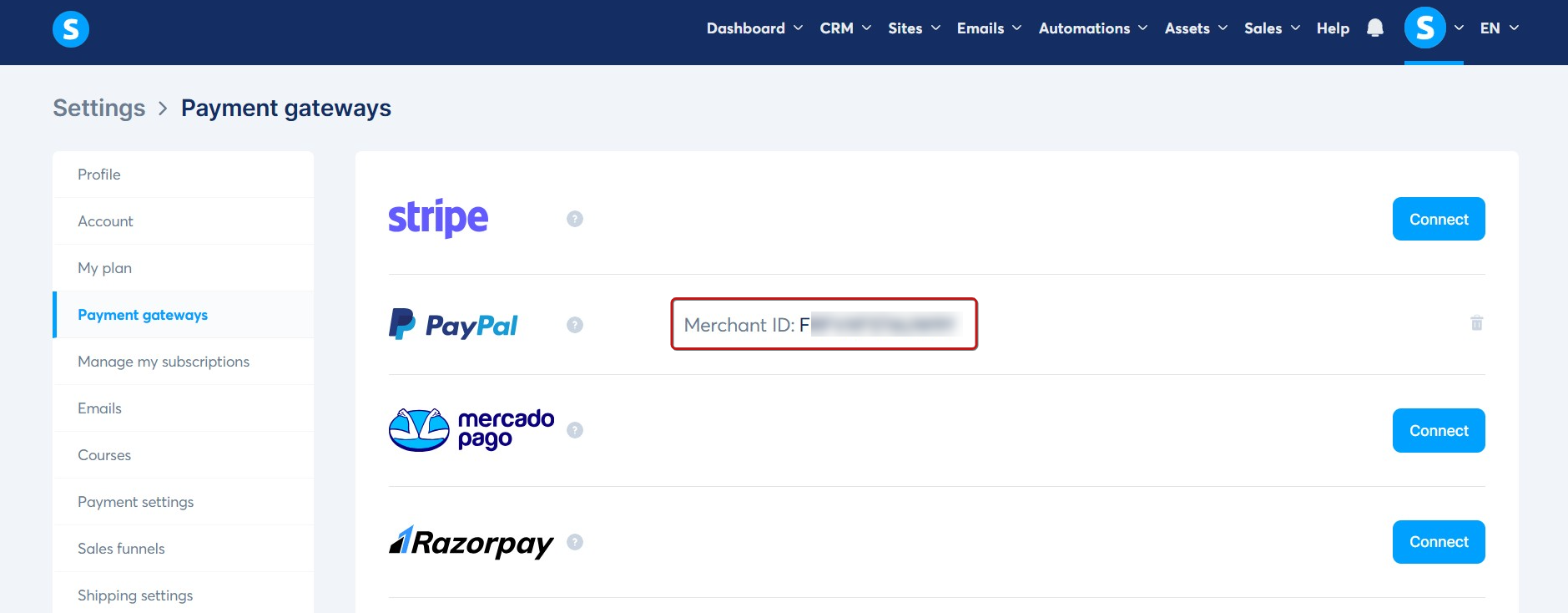Screen dimensions: 1568x613
Task: Open the EN language selector
Action: click(x=1499, y=28)
